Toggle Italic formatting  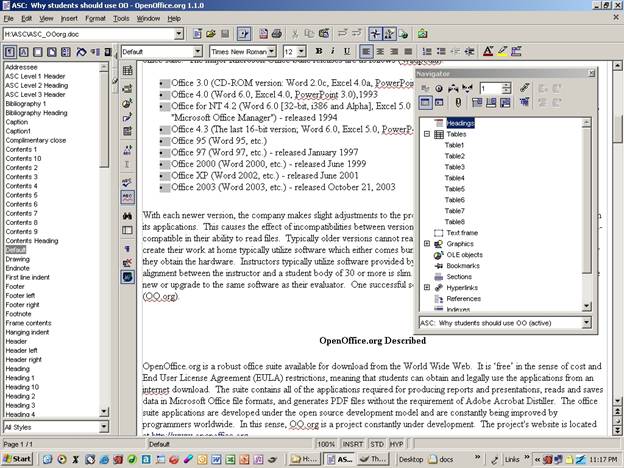[x=333, y=51]
